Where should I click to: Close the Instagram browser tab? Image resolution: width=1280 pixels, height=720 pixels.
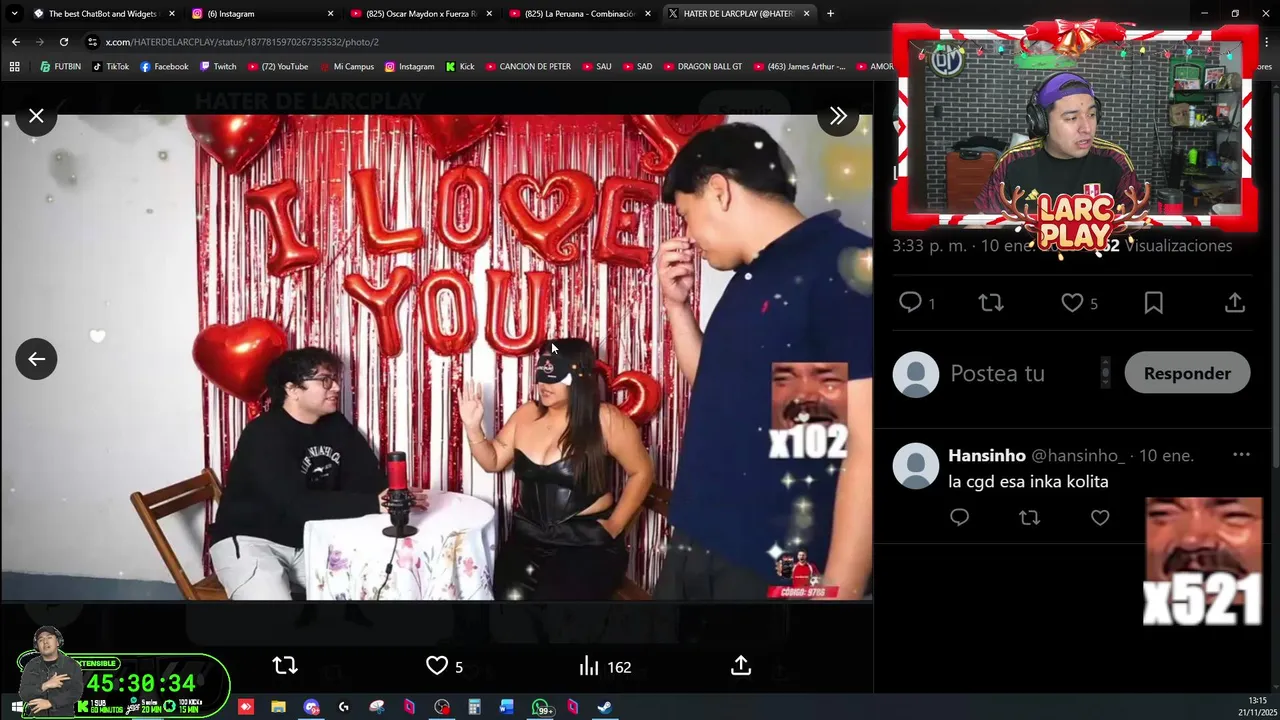[331, 14]
